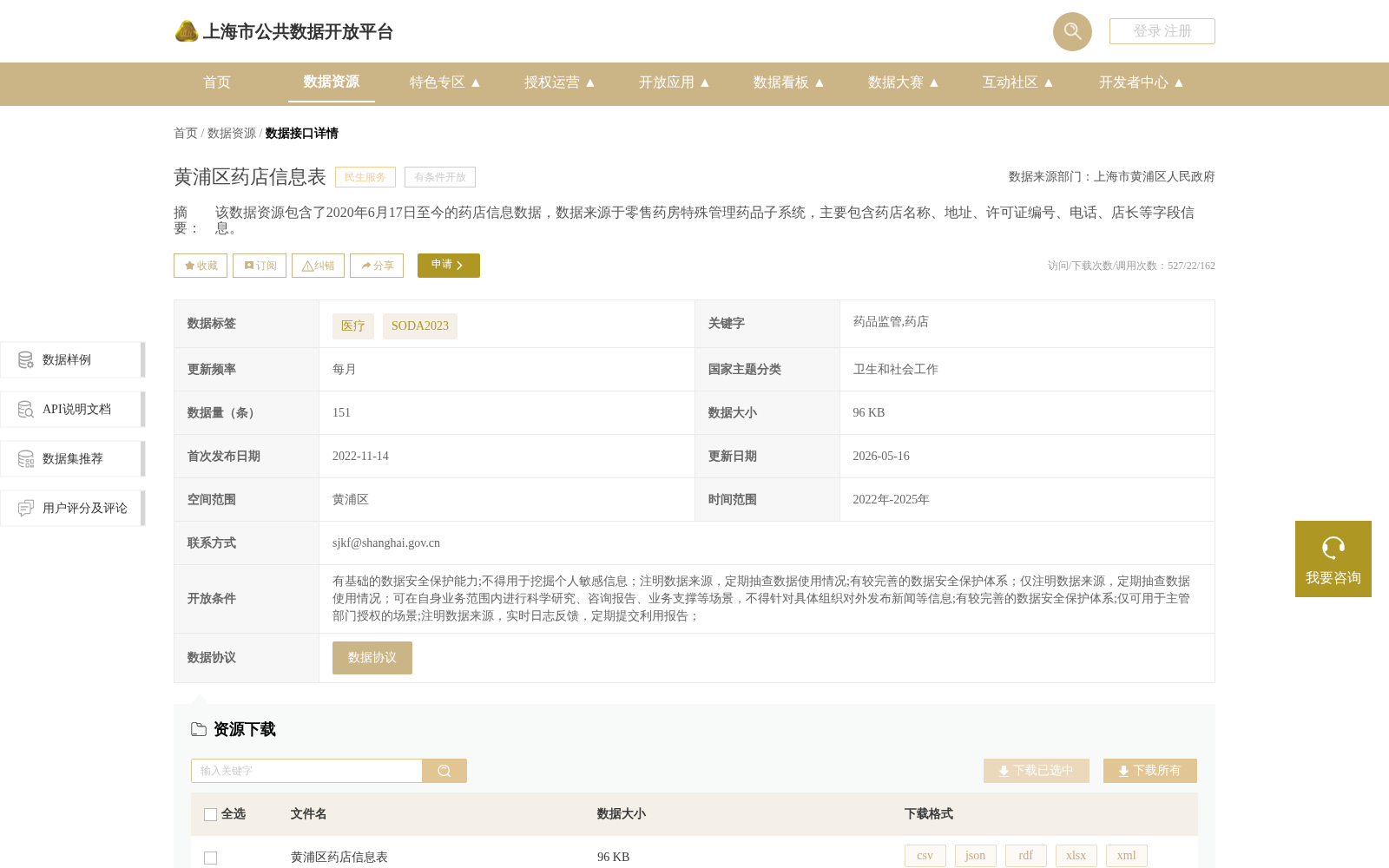Image resolution: width=1389 pixels, height=868 pixels.
Task: Click the 黄浦区药店信息表 page title
Action: point(250,177)
